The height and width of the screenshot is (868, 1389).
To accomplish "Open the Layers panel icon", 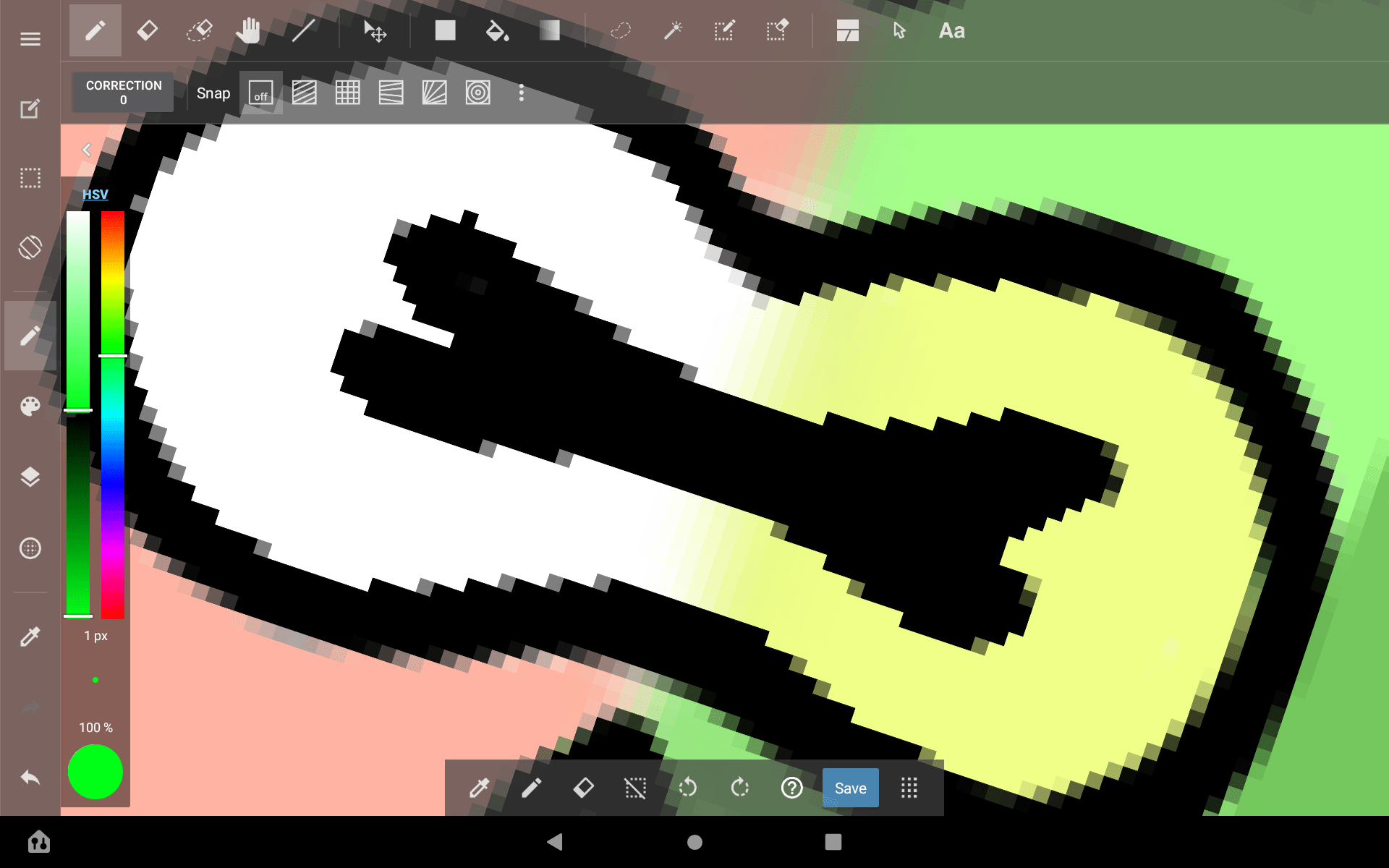I will click(30, 477).
